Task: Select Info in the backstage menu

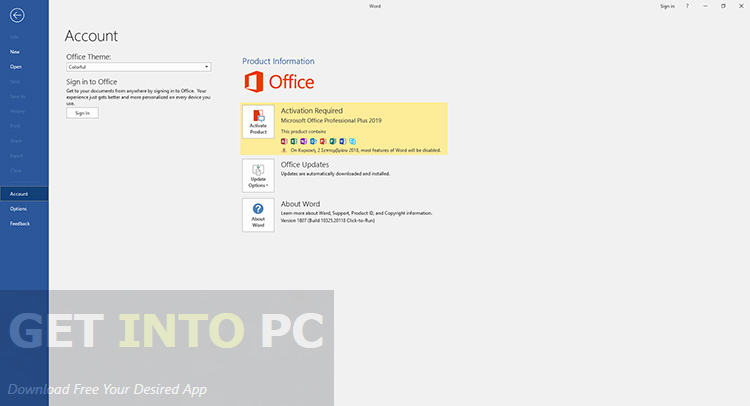Action: [x=14, y=37]
